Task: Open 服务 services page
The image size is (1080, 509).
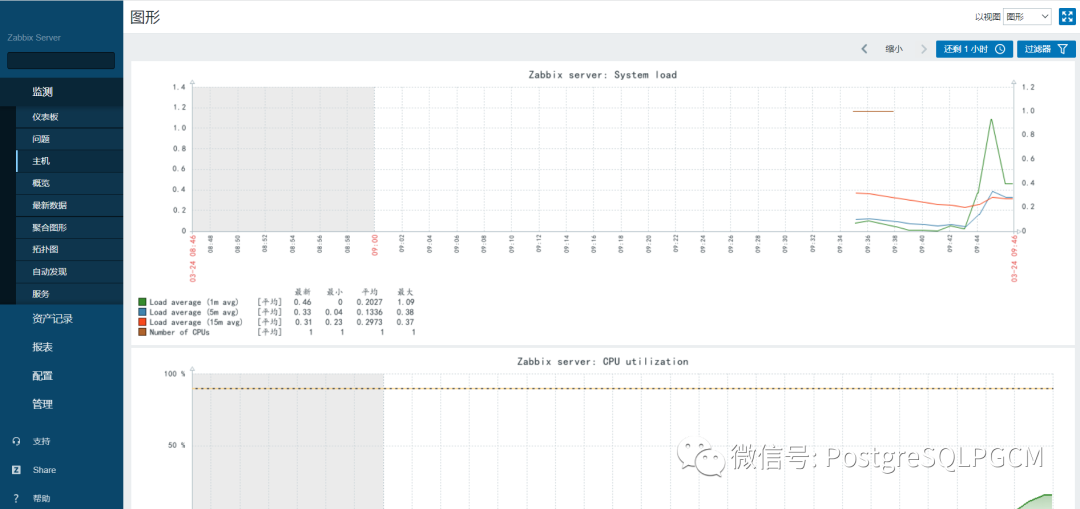Action: pos(69,293)
